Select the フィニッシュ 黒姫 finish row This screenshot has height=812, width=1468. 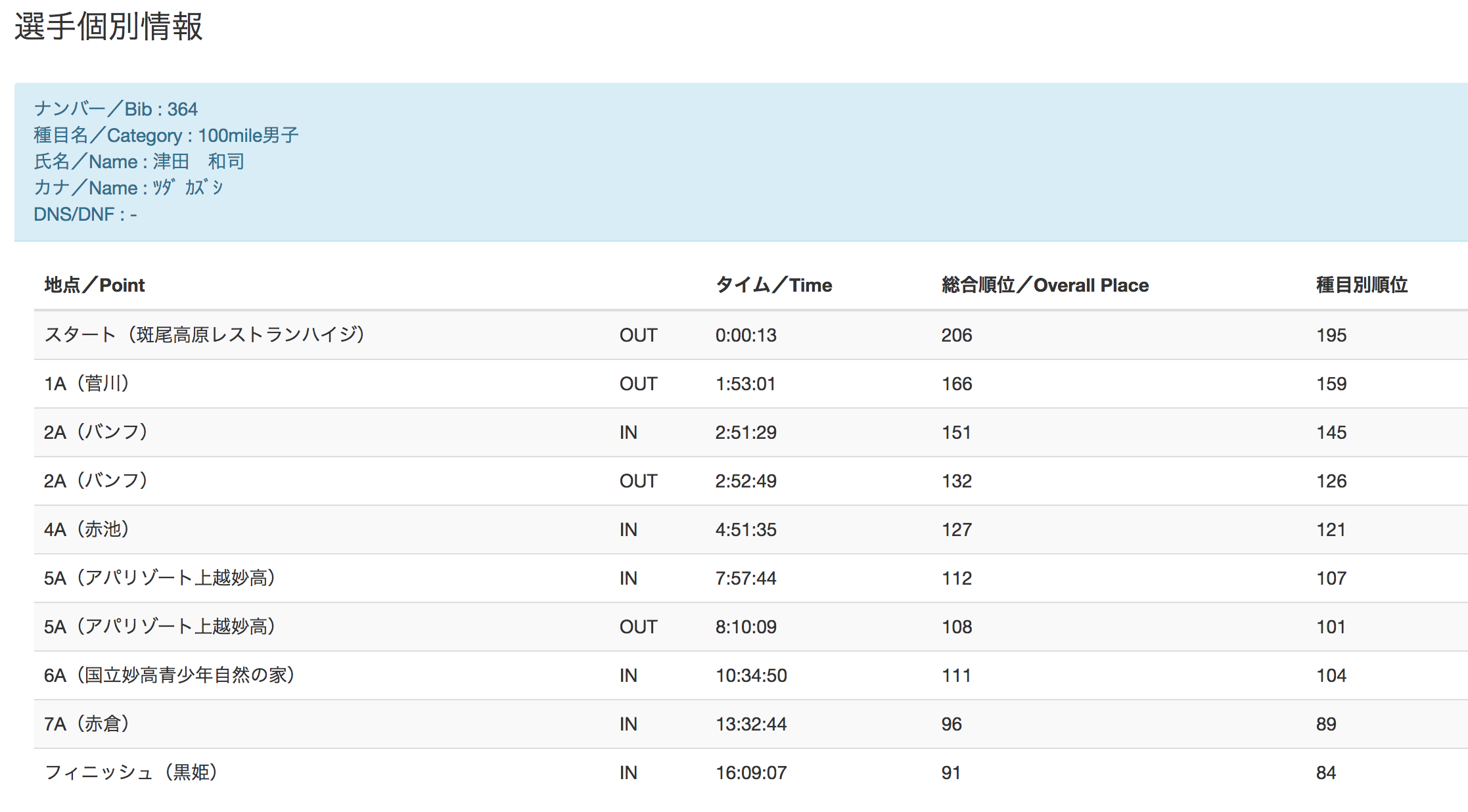(x=131, y=773)
